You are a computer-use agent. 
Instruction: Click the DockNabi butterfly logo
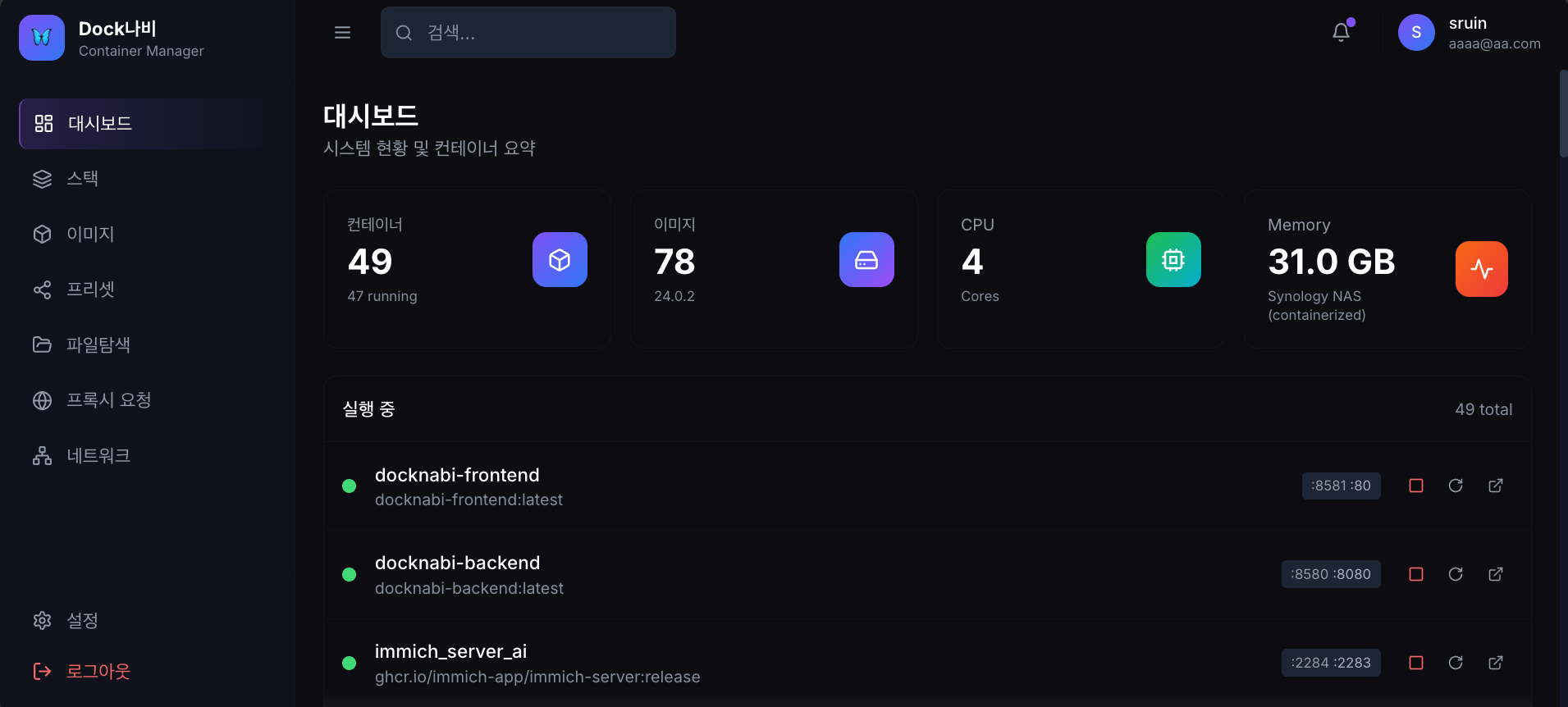click(42, 38)
